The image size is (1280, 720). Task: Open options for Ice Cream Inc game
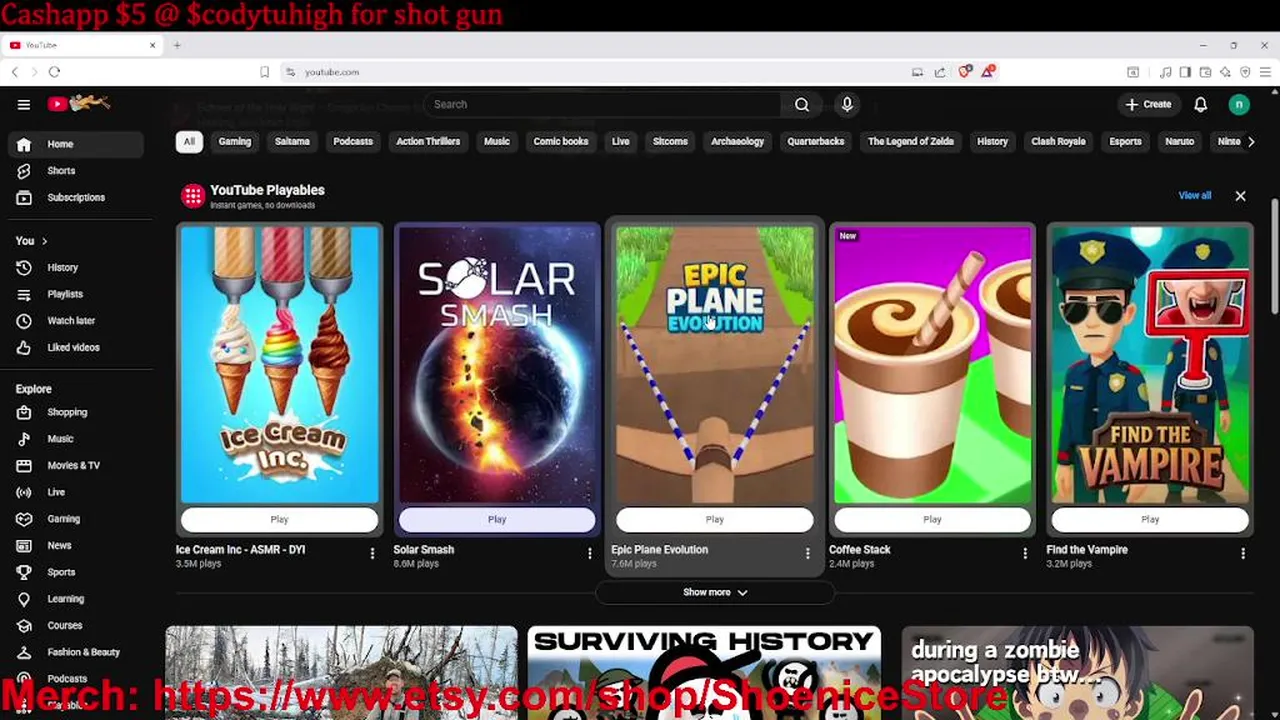click(372, 553)
